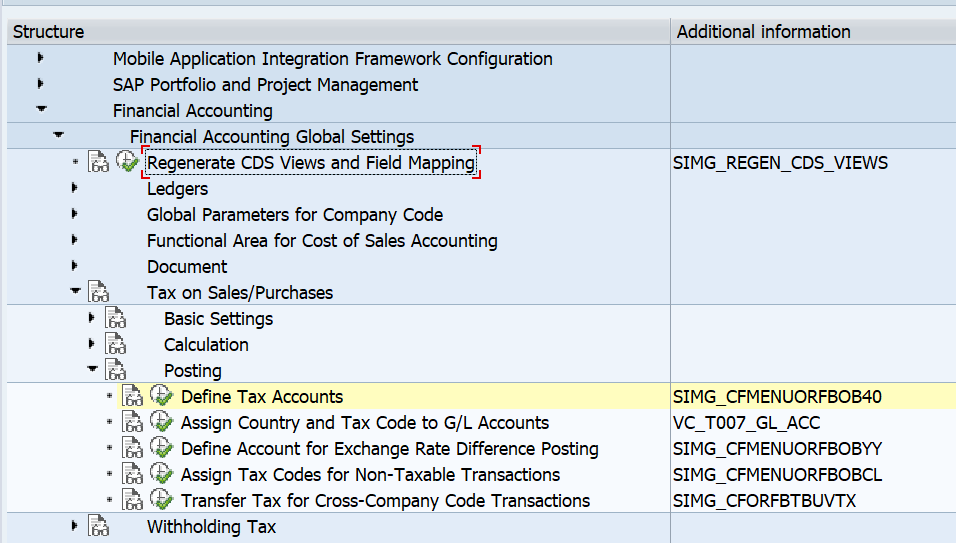Click SIMG_CFMENUORFBOBYY additional info
This screenshot has height=543, width=956.
777,449
